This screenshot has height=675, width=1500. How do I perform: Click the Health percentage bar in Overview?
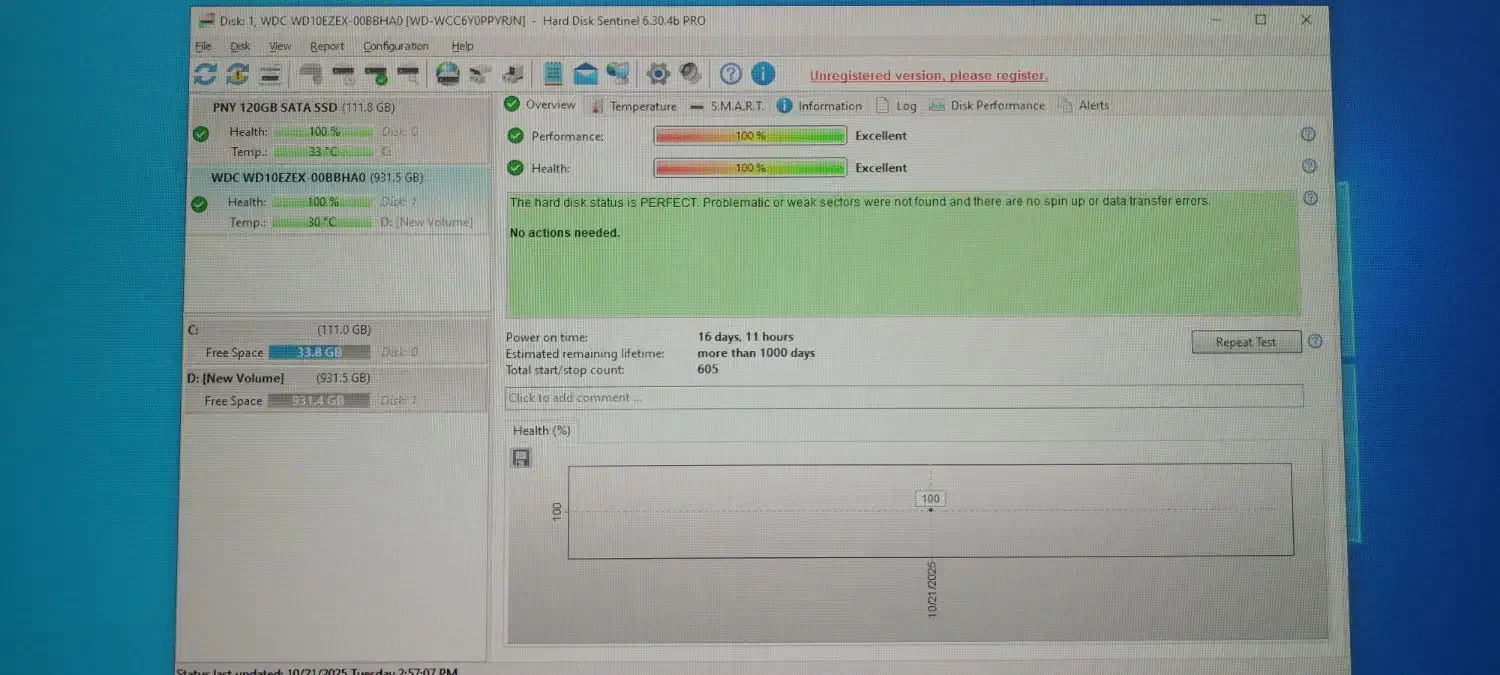point(750,168)
